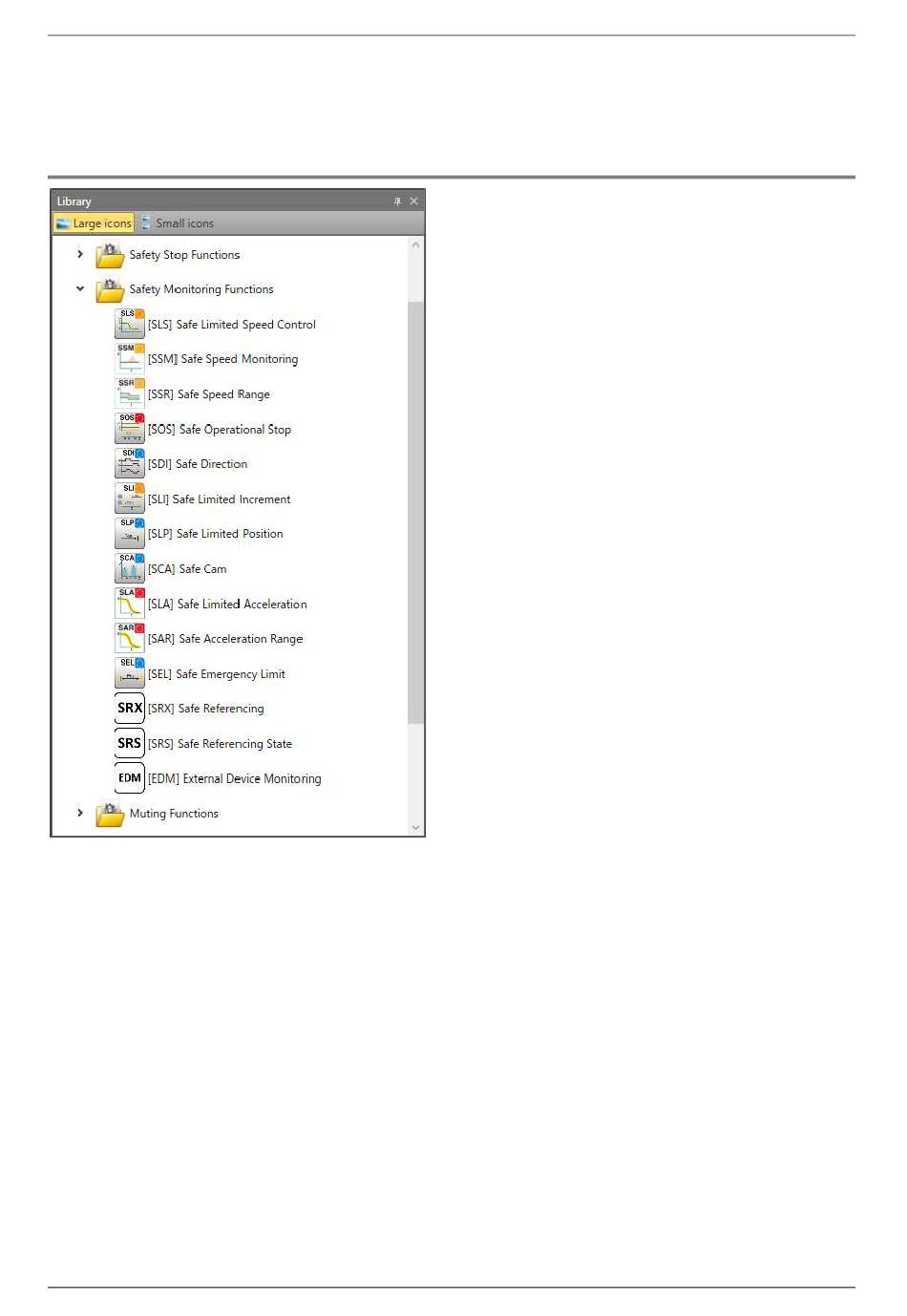Click the SLA Safe Limited Acceleration icon
907x1316 pixels.
pos(129,604)
